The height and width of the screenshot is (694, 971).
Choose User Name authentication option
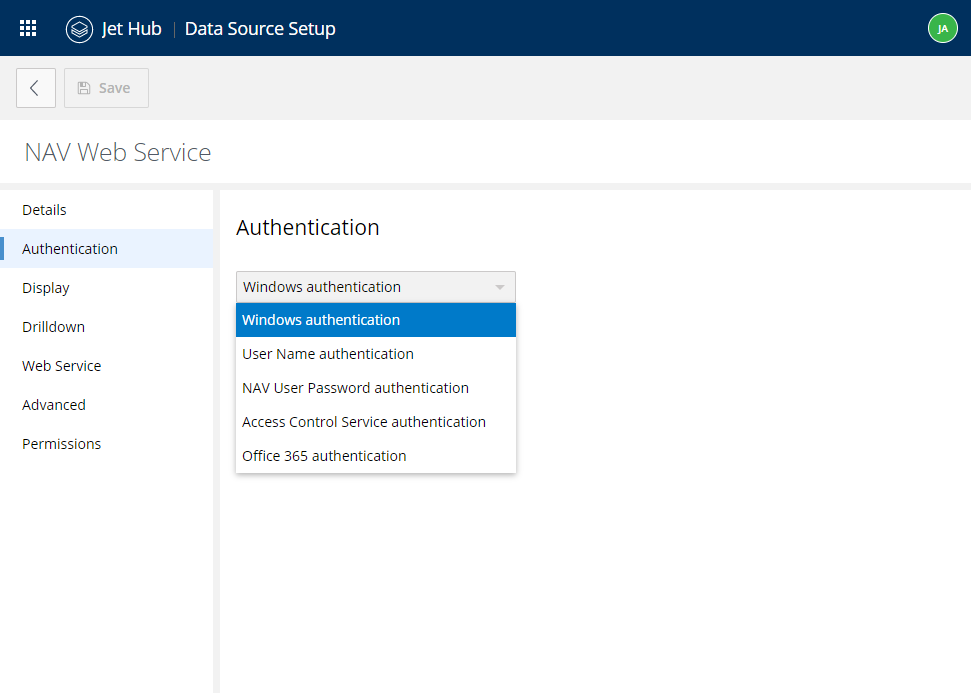375,354
